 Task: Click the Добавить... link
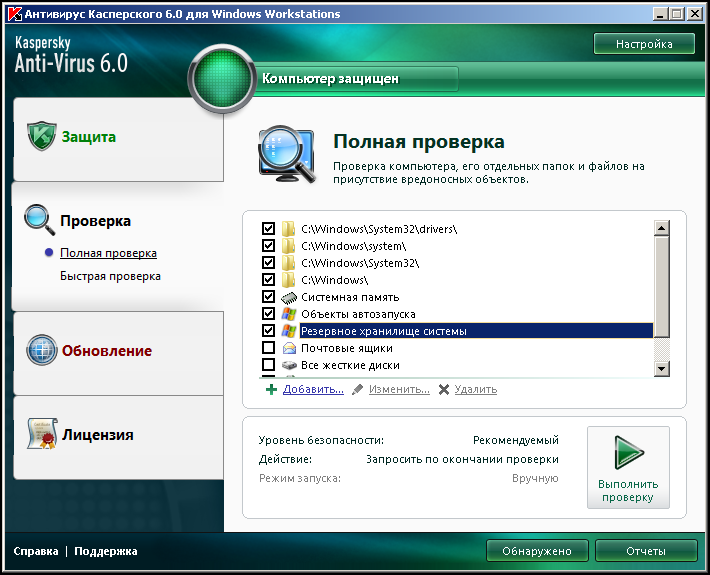313,389
